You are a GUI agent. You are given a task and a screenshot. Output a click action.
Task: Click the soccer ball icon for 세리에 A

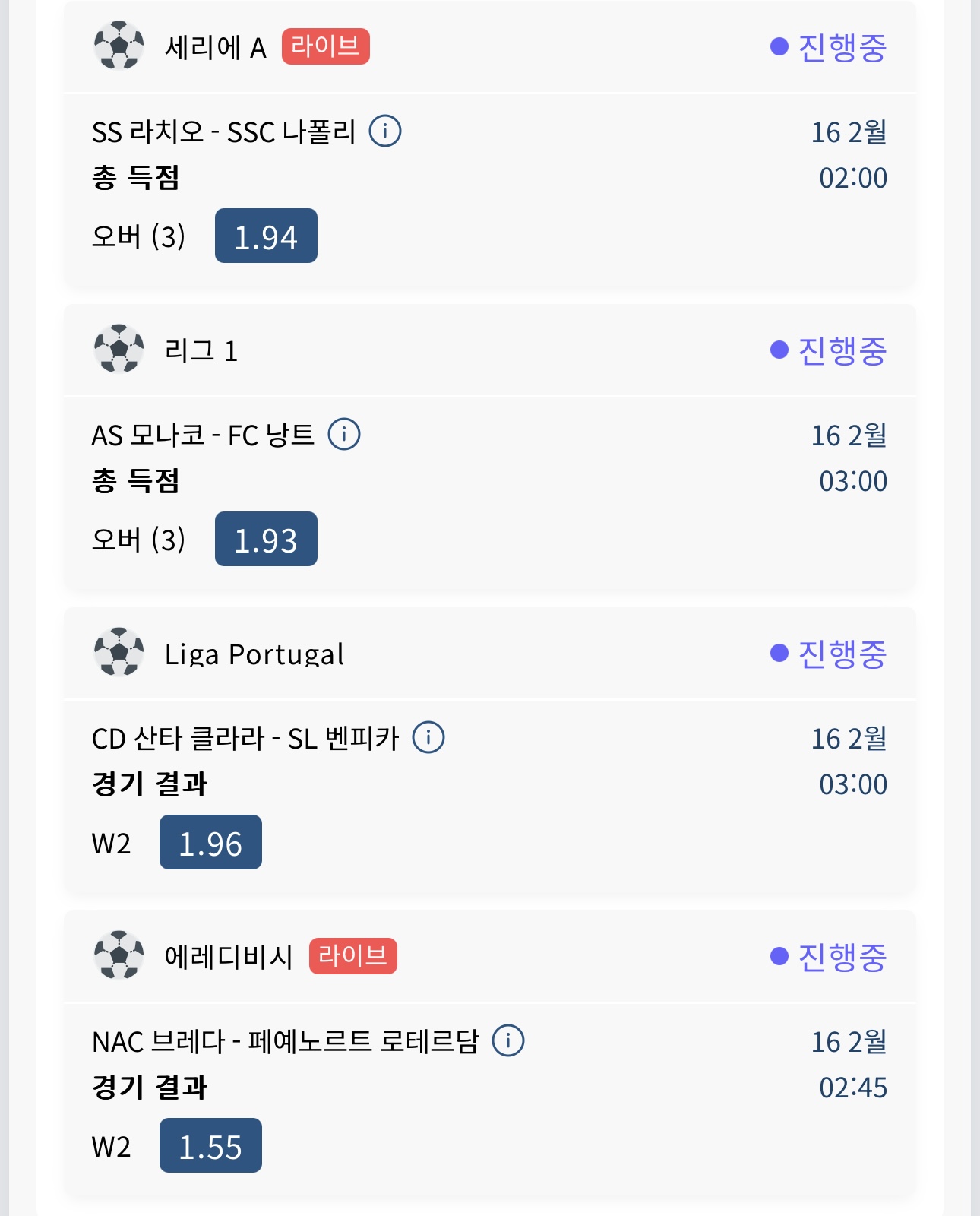(119, 46)
